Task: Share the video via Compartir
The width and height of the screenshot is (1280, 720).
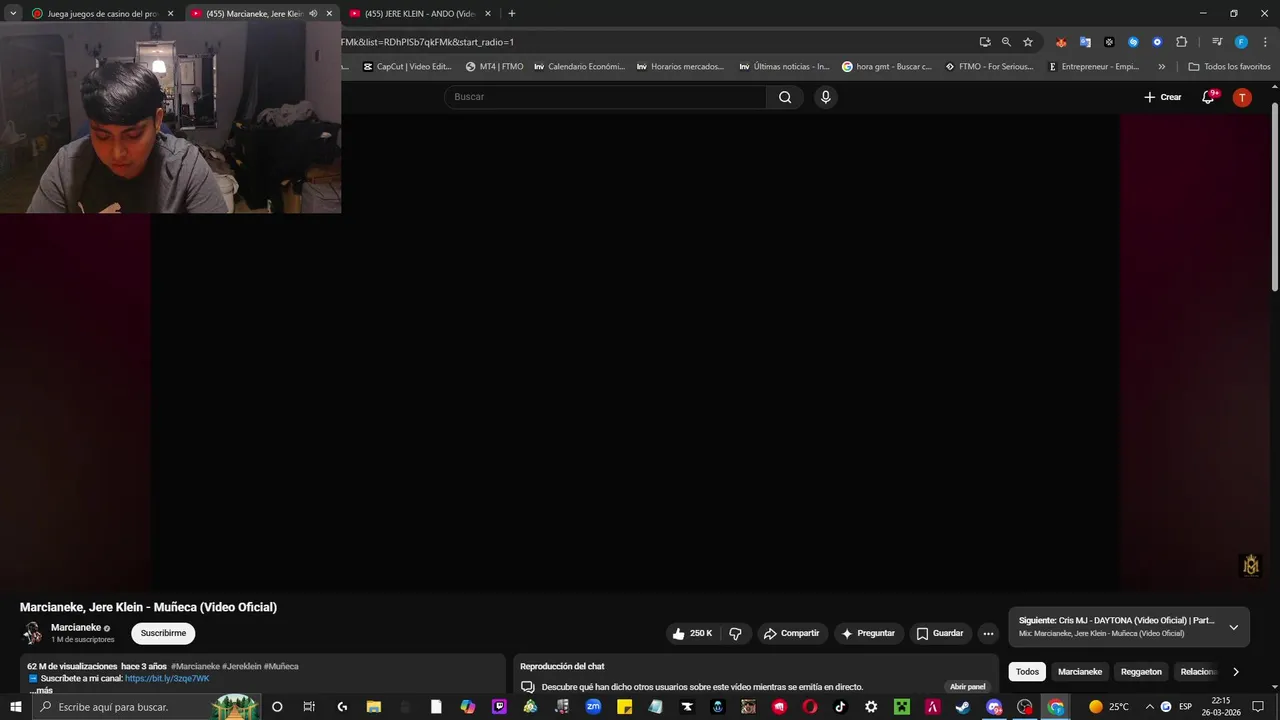Action: [x=791, y=633]
